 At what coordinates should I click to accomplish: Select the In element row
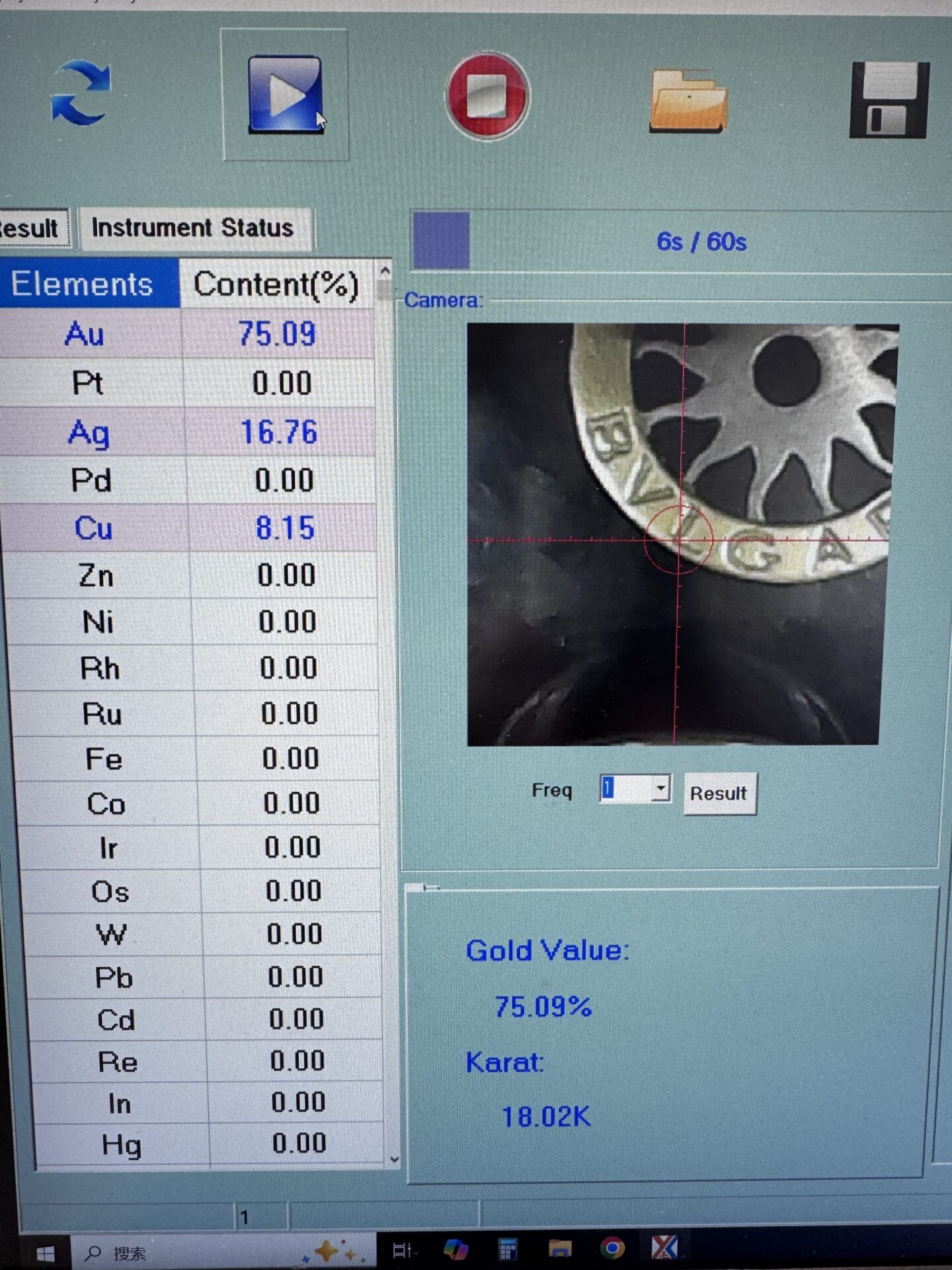pos(208,1103)
